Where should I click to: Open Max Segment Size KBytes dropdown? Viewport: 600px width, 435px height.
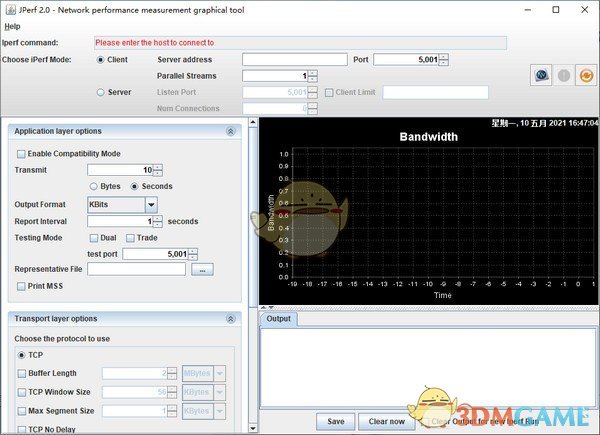(220, 411)
